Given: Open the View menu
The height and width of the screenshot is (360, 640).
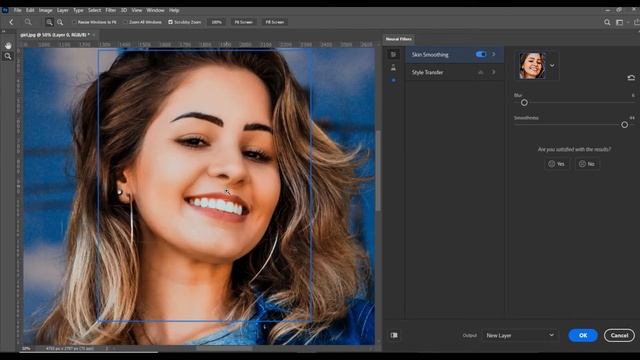Looking at the screenshot, I should tap(137, 10).
